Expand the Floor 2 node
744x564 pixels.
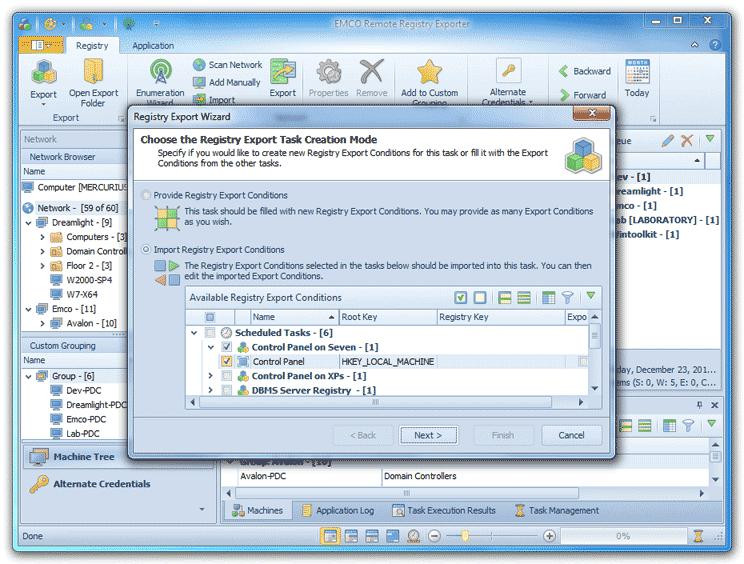(x=42, y=266)
